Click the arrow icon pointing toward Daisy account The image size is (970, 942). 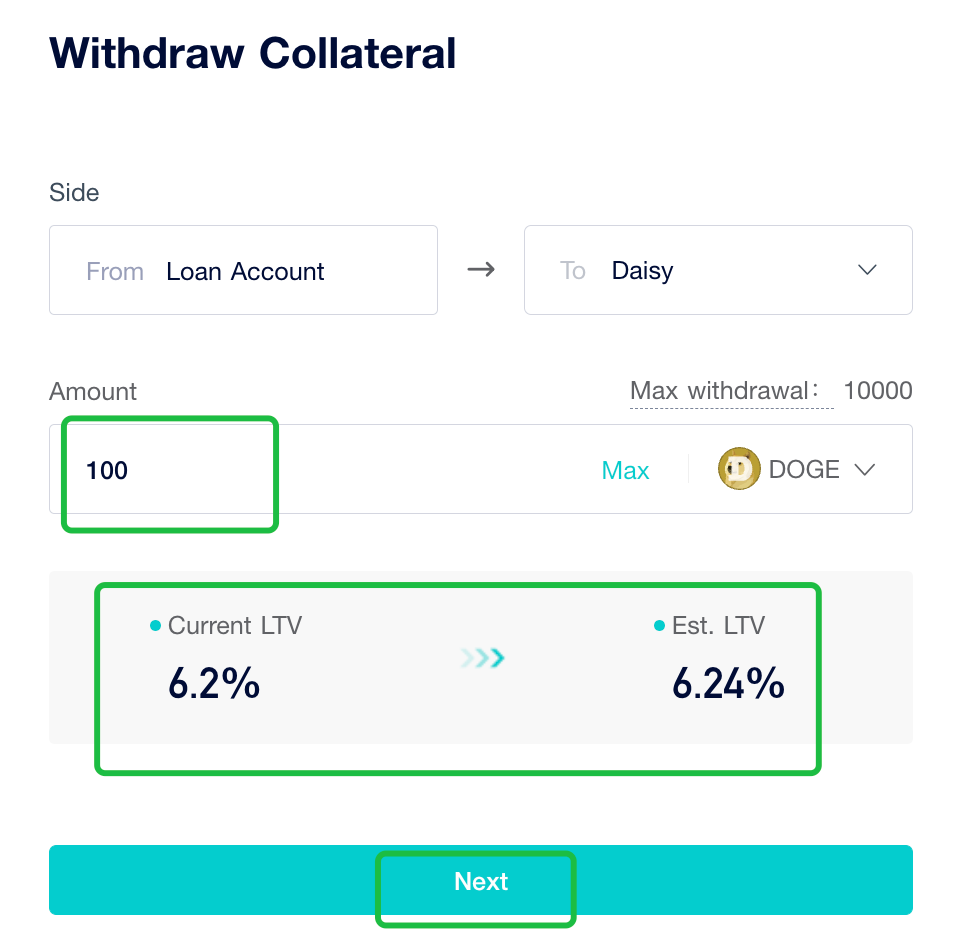pos(481,270)
